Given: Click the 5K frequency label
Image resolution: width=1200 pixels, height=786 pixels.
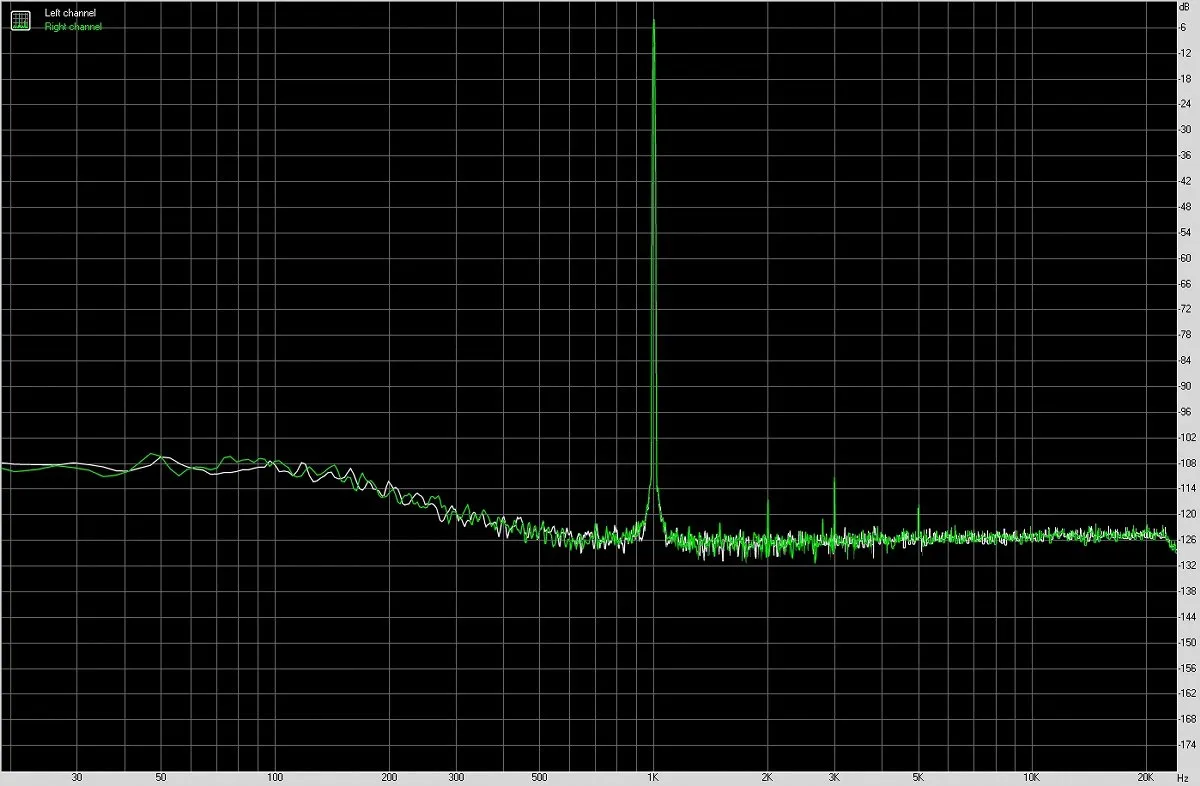Looking at the screenshot, I should (918, 776).
